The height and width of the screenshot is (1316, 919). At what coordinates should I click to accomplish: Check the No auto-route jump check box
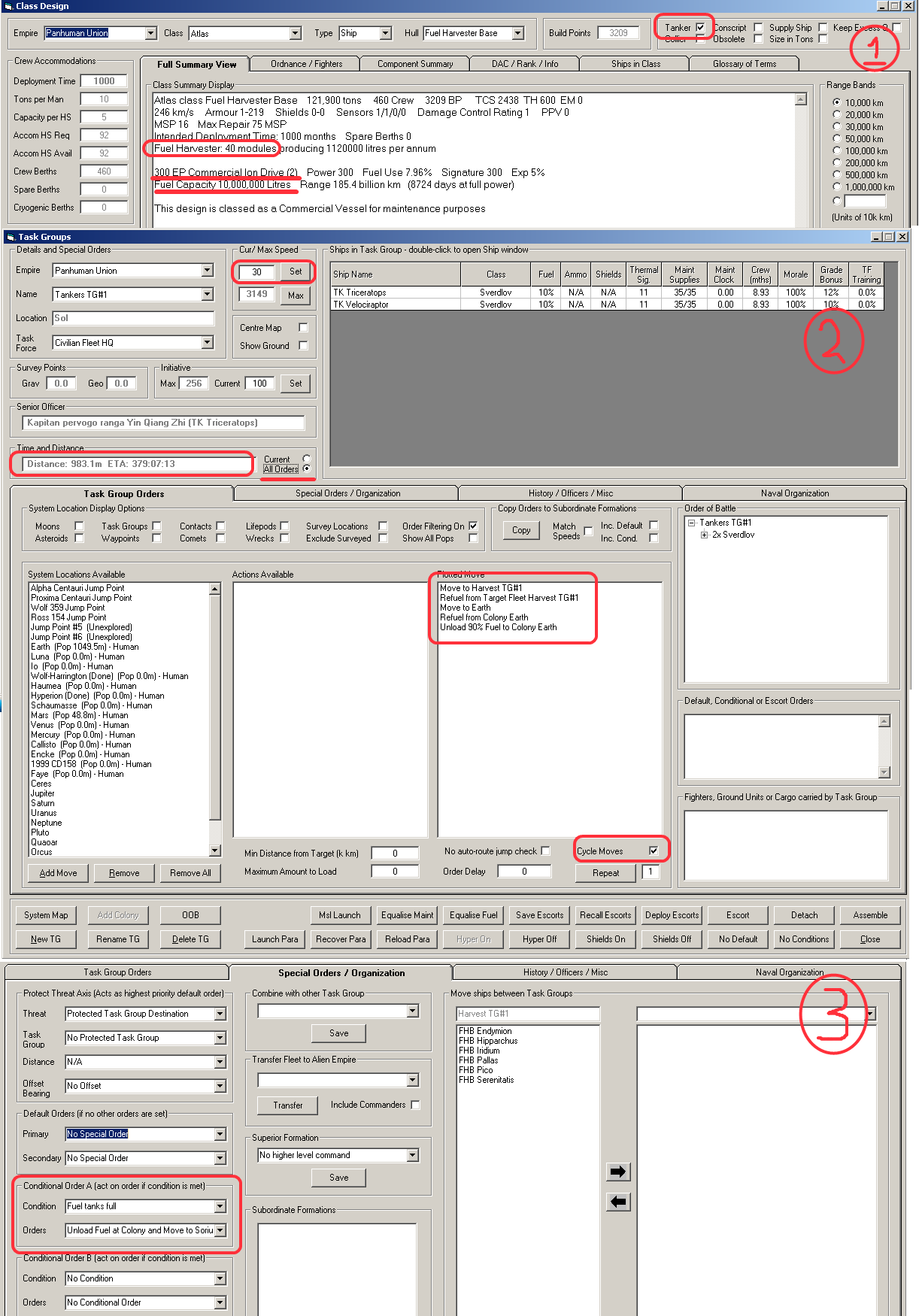(545, 851)
